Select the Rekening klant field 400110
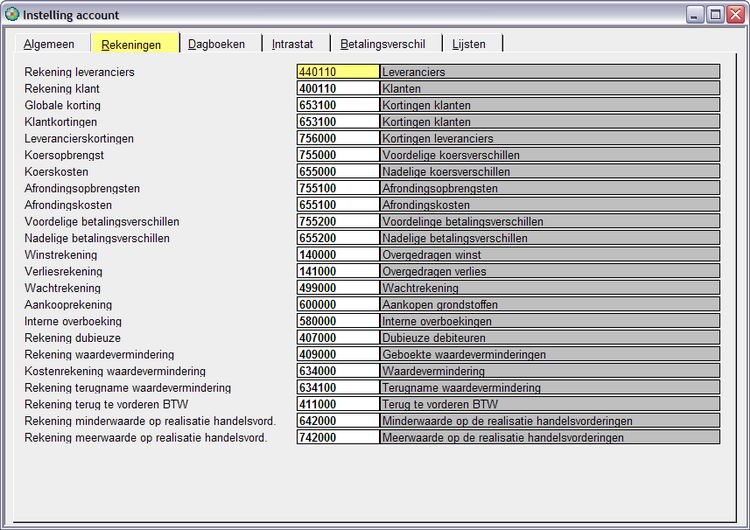This screenshot has height=530, width=750. point(337,89)
